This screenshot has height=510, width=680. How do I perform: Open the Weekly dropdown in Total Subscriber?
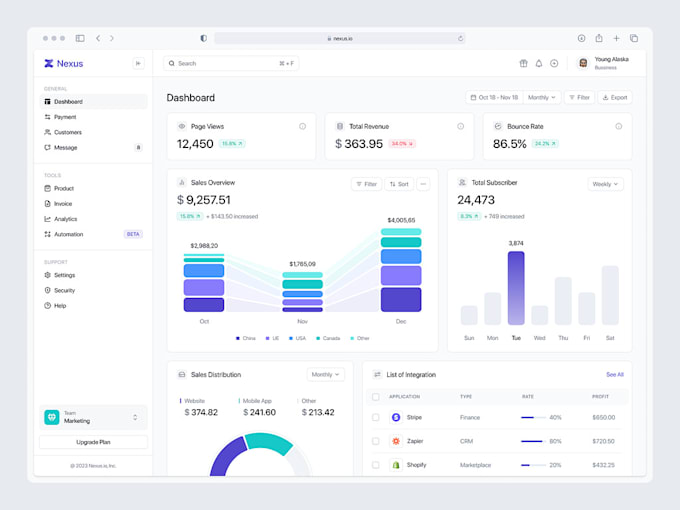point(605,184)
